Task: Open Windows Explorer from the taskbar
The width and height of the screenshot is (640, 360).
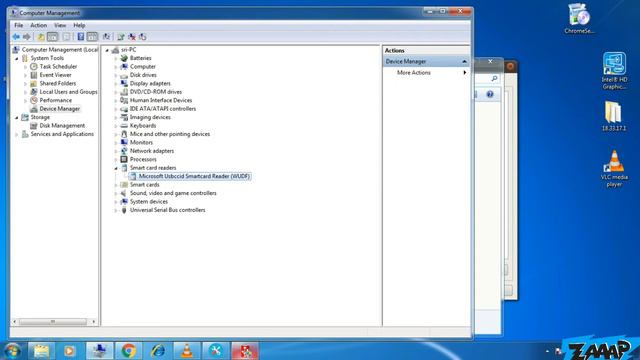Action: coord(41,351)
